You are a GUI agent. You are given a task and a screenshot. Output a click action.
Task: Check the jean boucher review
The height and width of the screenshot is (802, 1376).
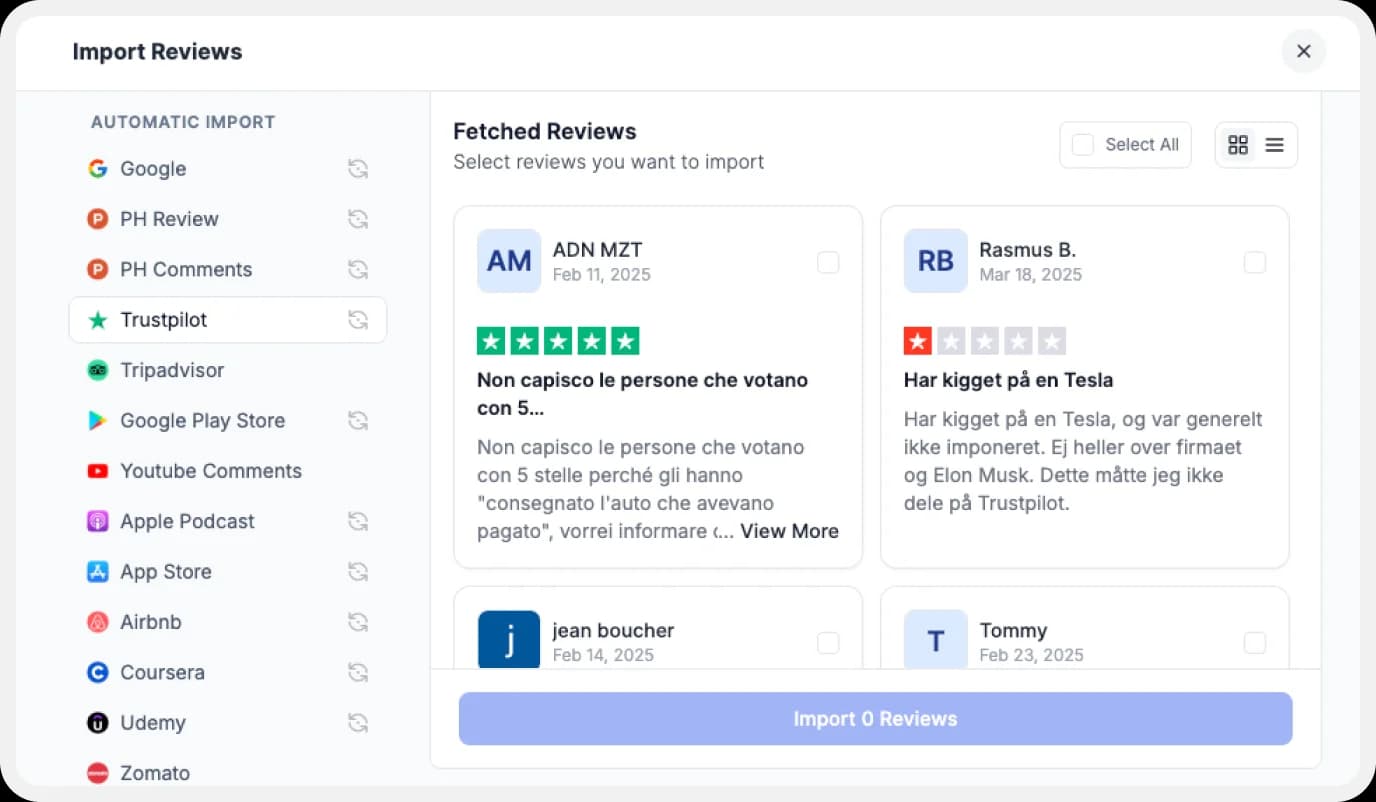pos(828,643)
